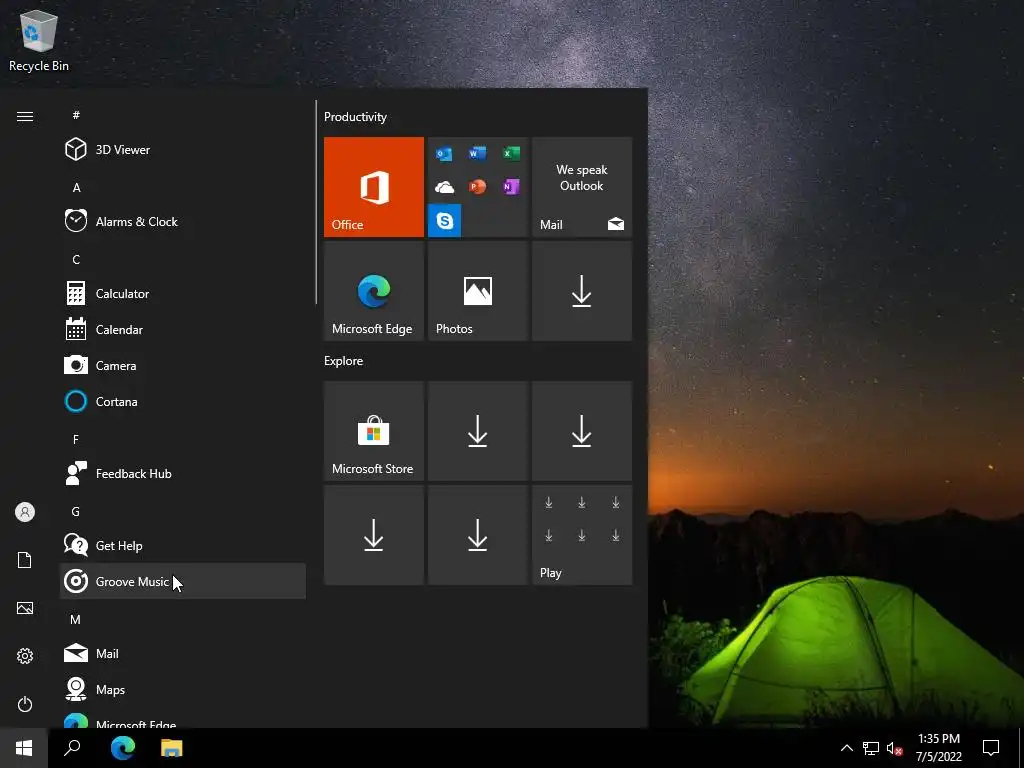The width and height of the screenshot is (1024, 768).
Task: Launch Groove Music
Action: point(183,581)
